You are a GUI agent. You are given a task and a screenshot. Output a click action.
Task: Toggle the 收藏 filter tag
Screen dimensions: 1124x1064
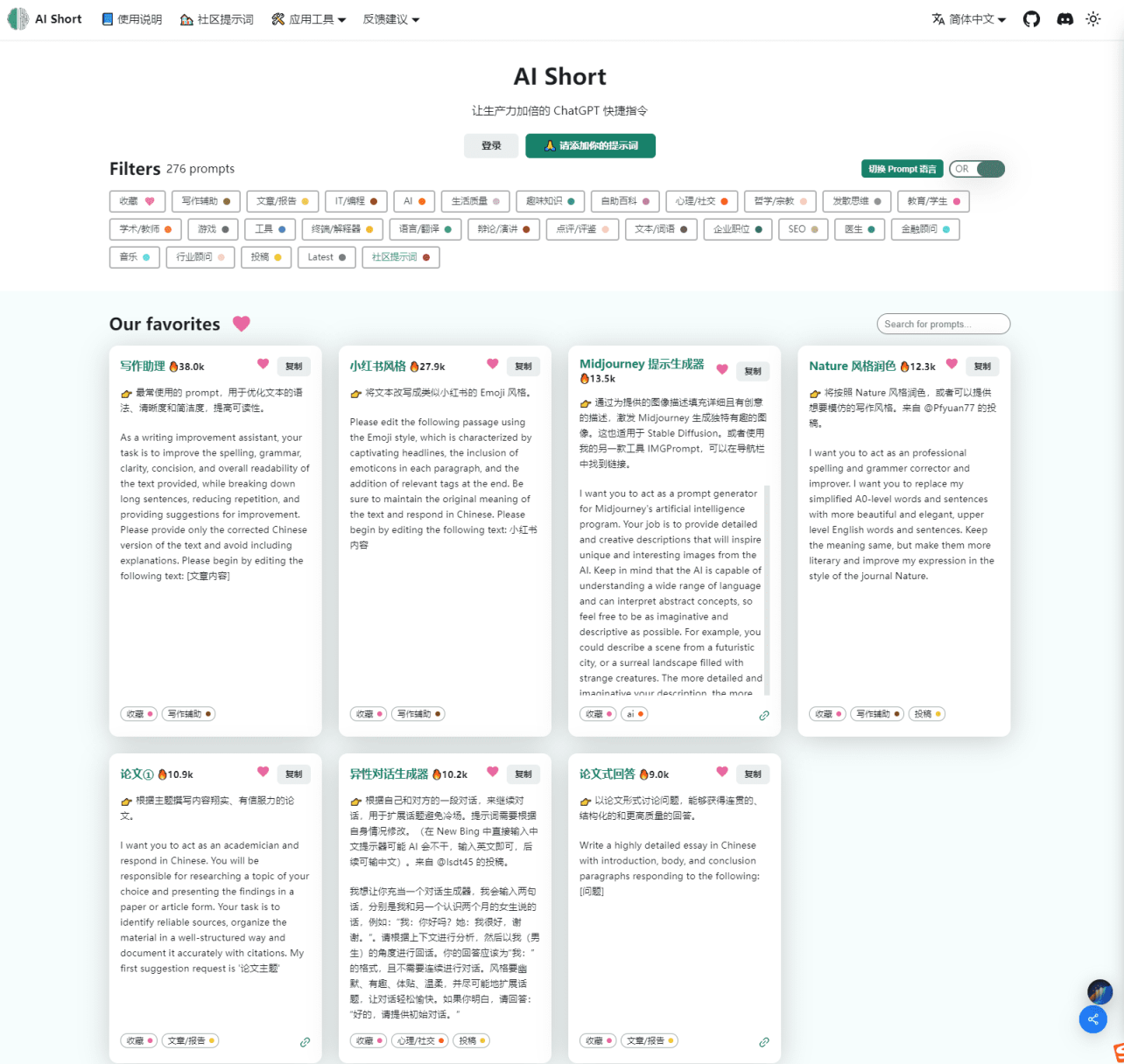(137, 201)
